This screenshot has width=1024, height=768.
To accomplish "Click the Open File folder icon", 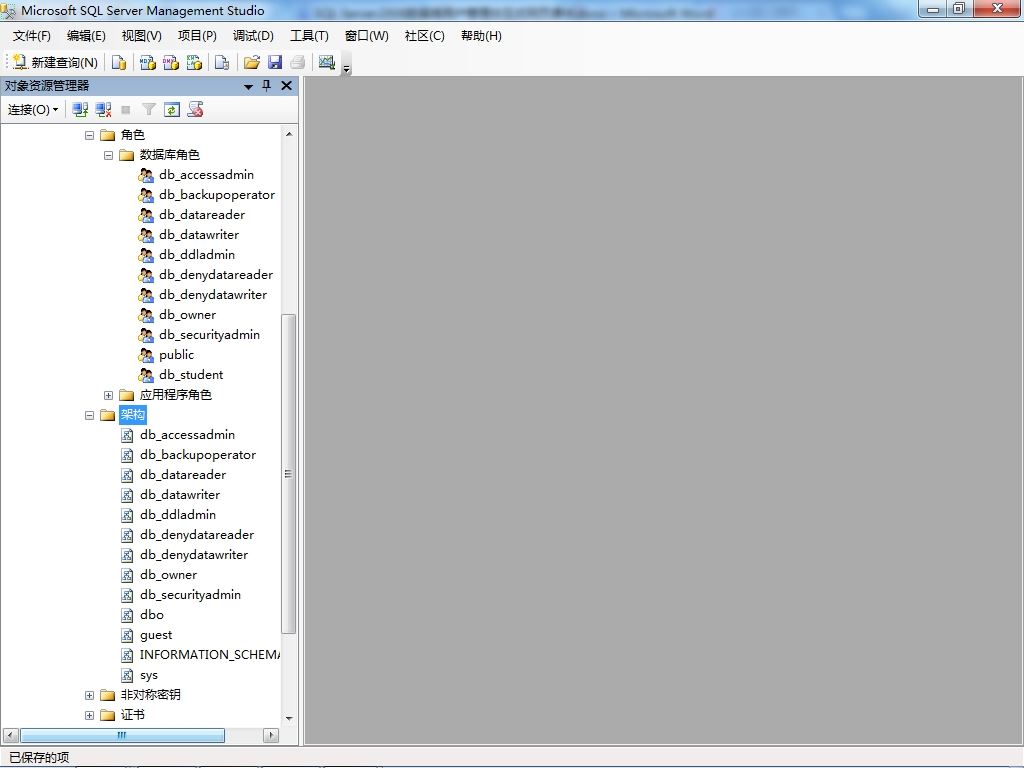I will pos(251,62).
